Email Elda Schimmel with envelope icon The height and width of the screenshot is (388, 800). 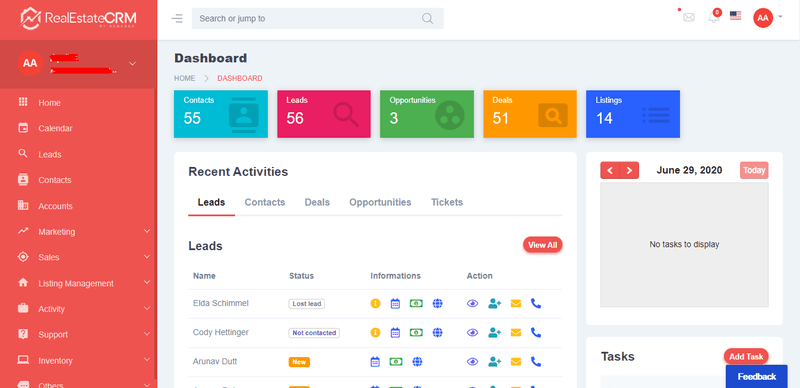click(516, 303)
